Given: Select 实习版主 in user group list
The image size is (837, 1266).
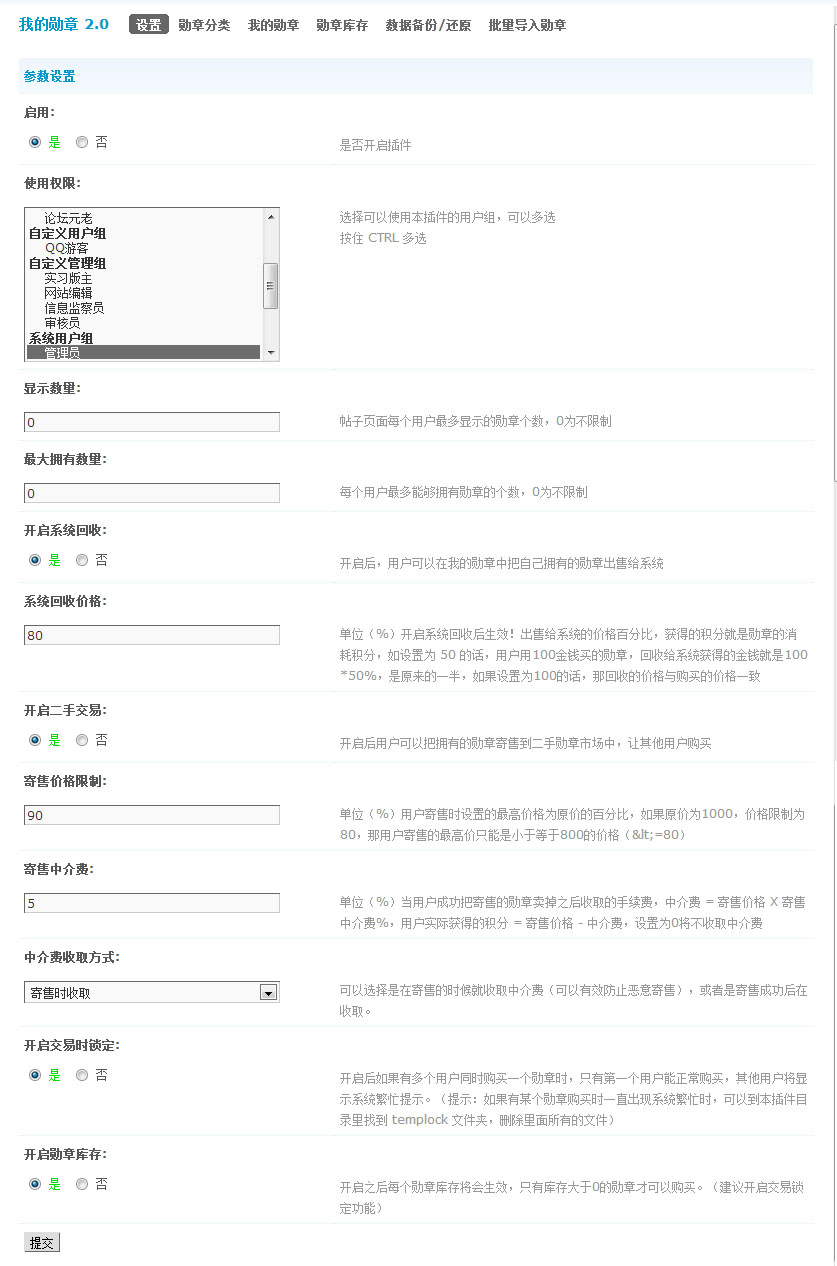Looking at the screenshot, I should (68, 278).
